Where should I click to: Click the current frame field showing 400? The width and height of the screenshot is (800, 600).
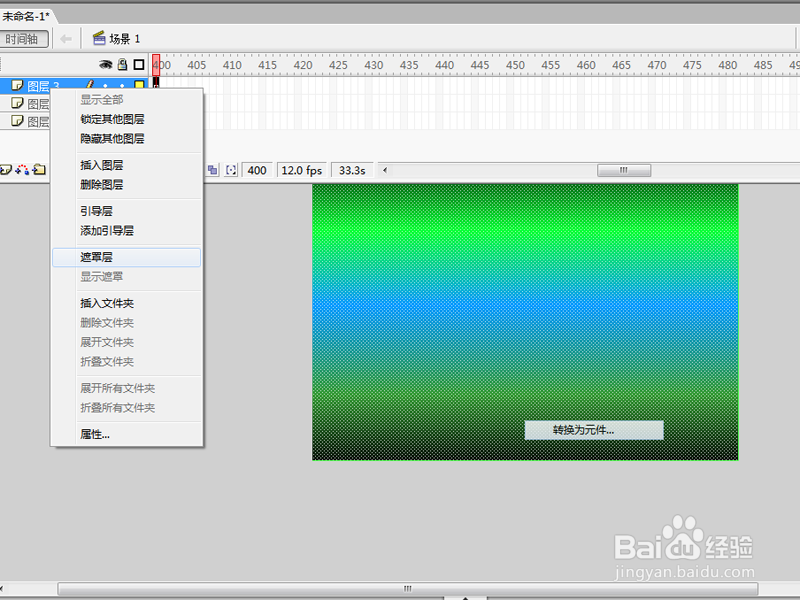[257, 170]
